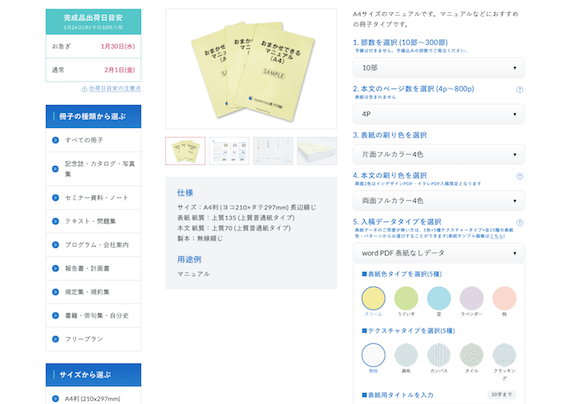Click help icon beside data type selection
Screen dimensions: 570x404
pyautogui.click(x=519, y=223)
